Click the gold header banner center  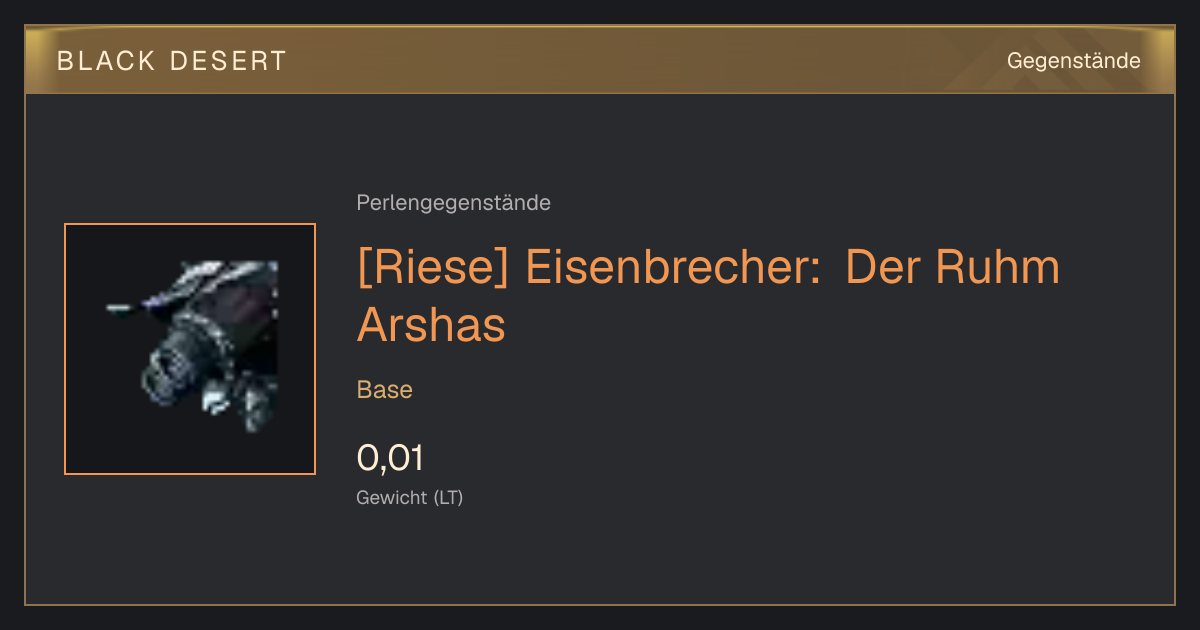coord(600,60)
